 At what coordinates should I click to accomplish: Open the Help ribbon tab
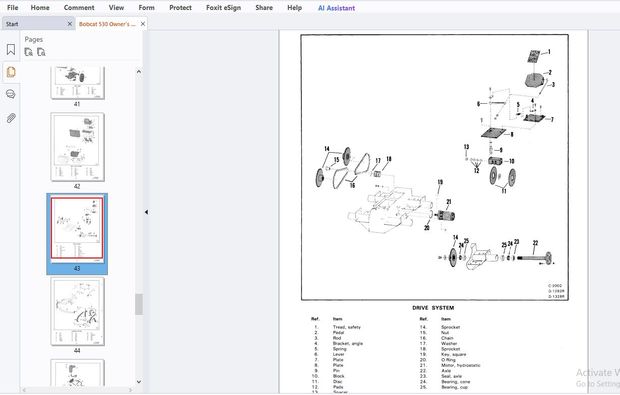click(294, 8)
